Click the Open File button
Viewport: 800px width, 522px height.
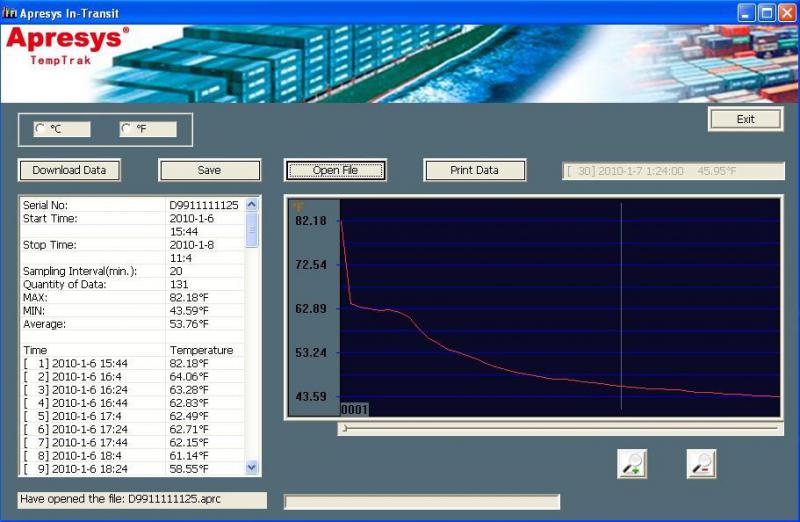335,170
